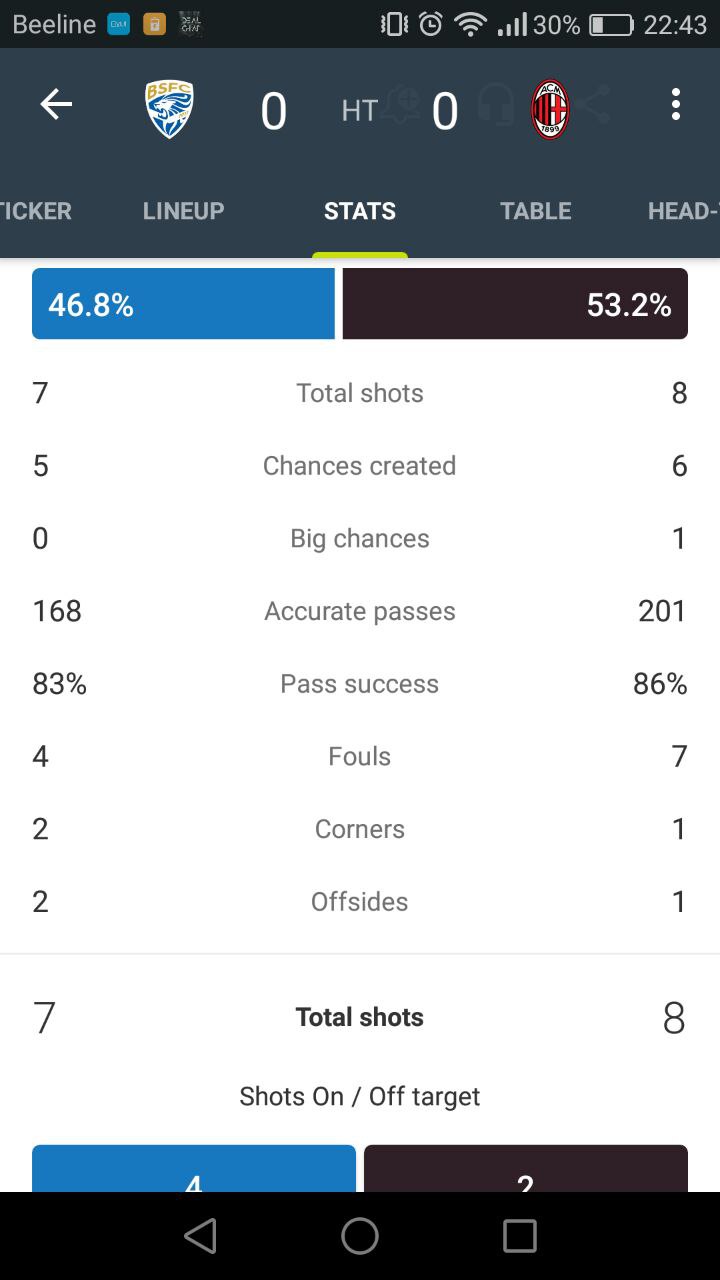Switch to the Table tab
Screen dimensions: 720x1280
coord(536,211)
